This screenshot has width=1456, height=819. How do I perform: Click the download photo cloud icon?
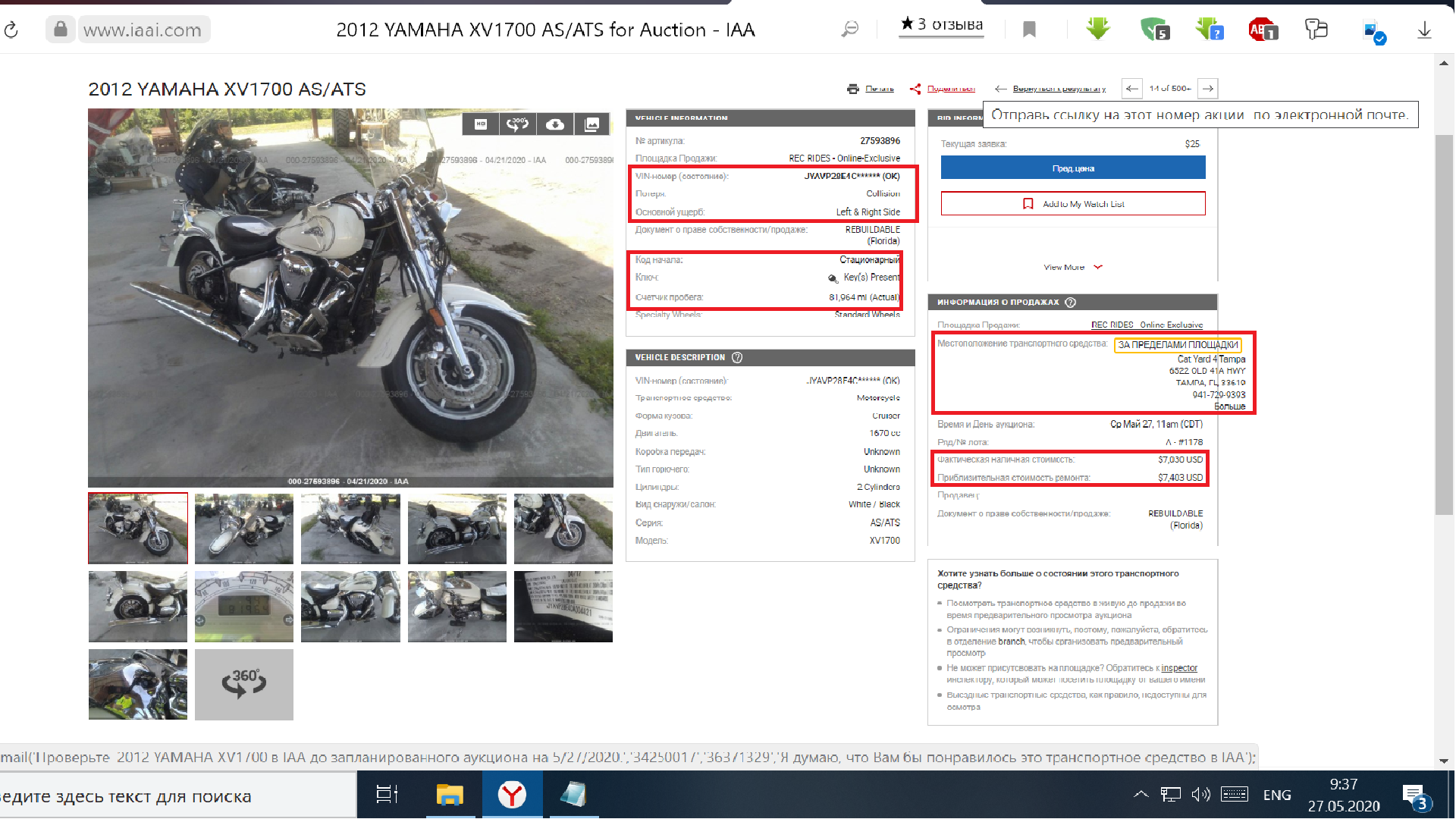(555, 124)
